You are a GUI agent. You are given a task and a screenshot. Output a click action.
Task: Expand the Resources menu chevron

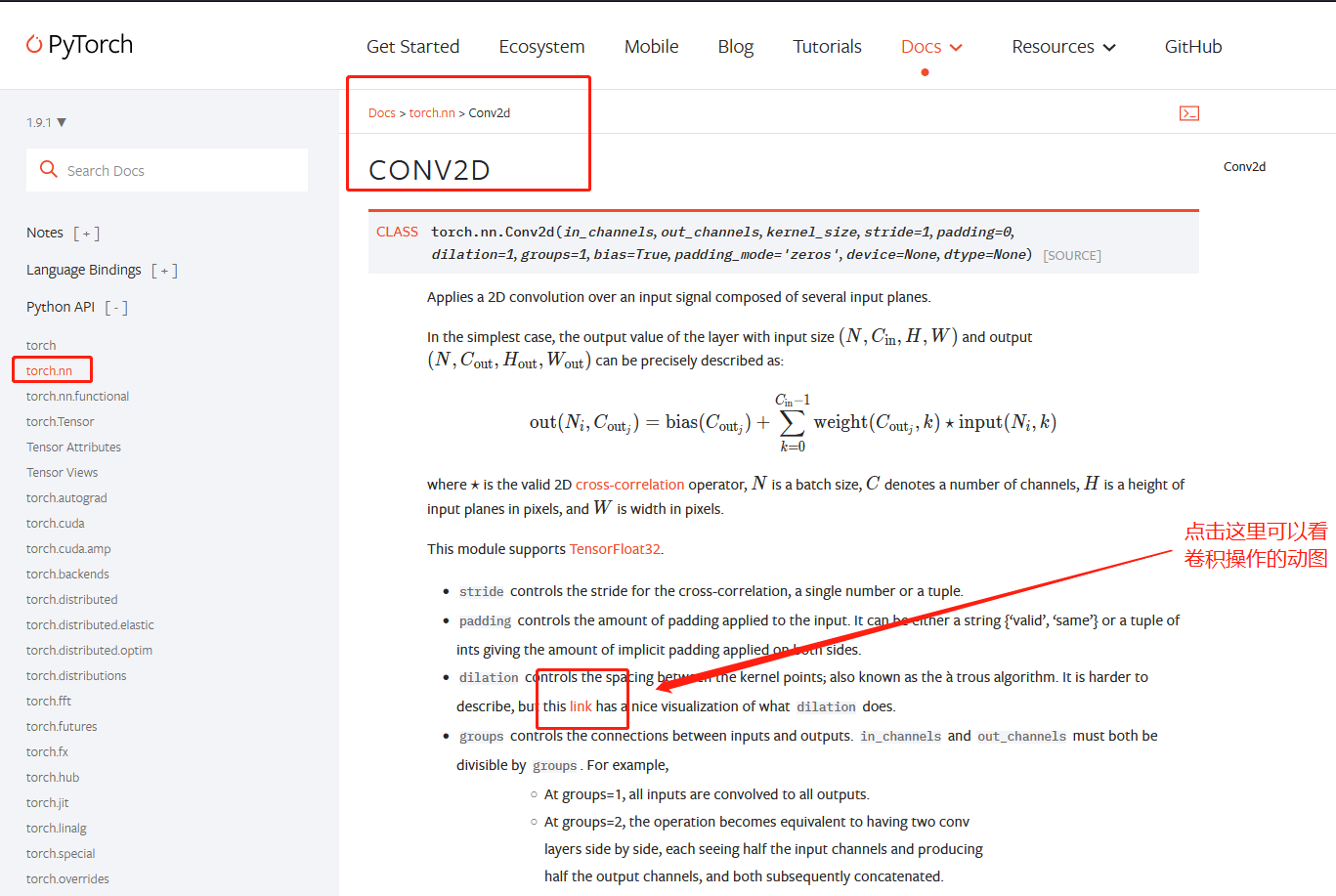click(1109, 47)
